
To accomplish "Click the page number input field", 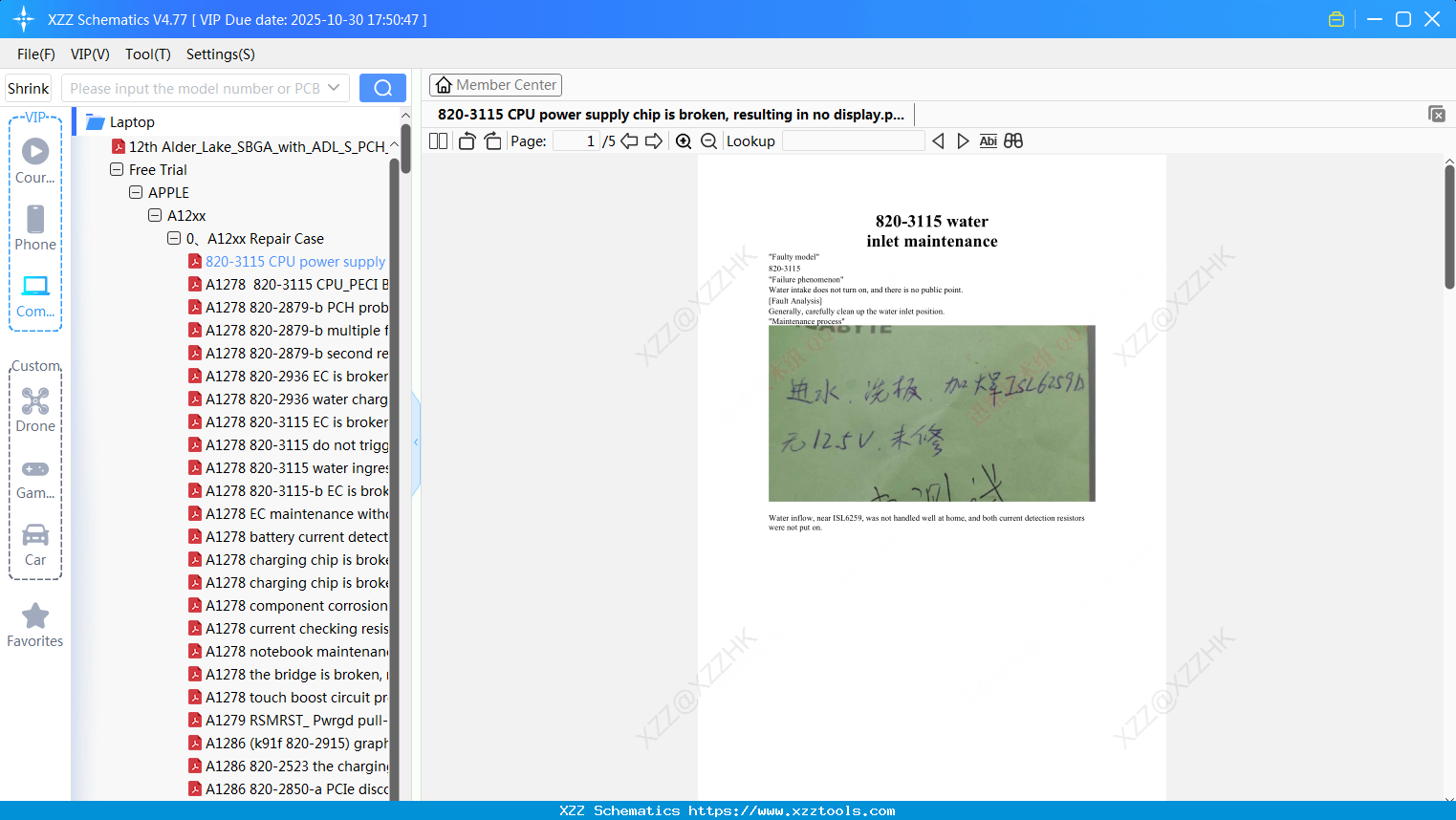I will [x=576, y=141].
